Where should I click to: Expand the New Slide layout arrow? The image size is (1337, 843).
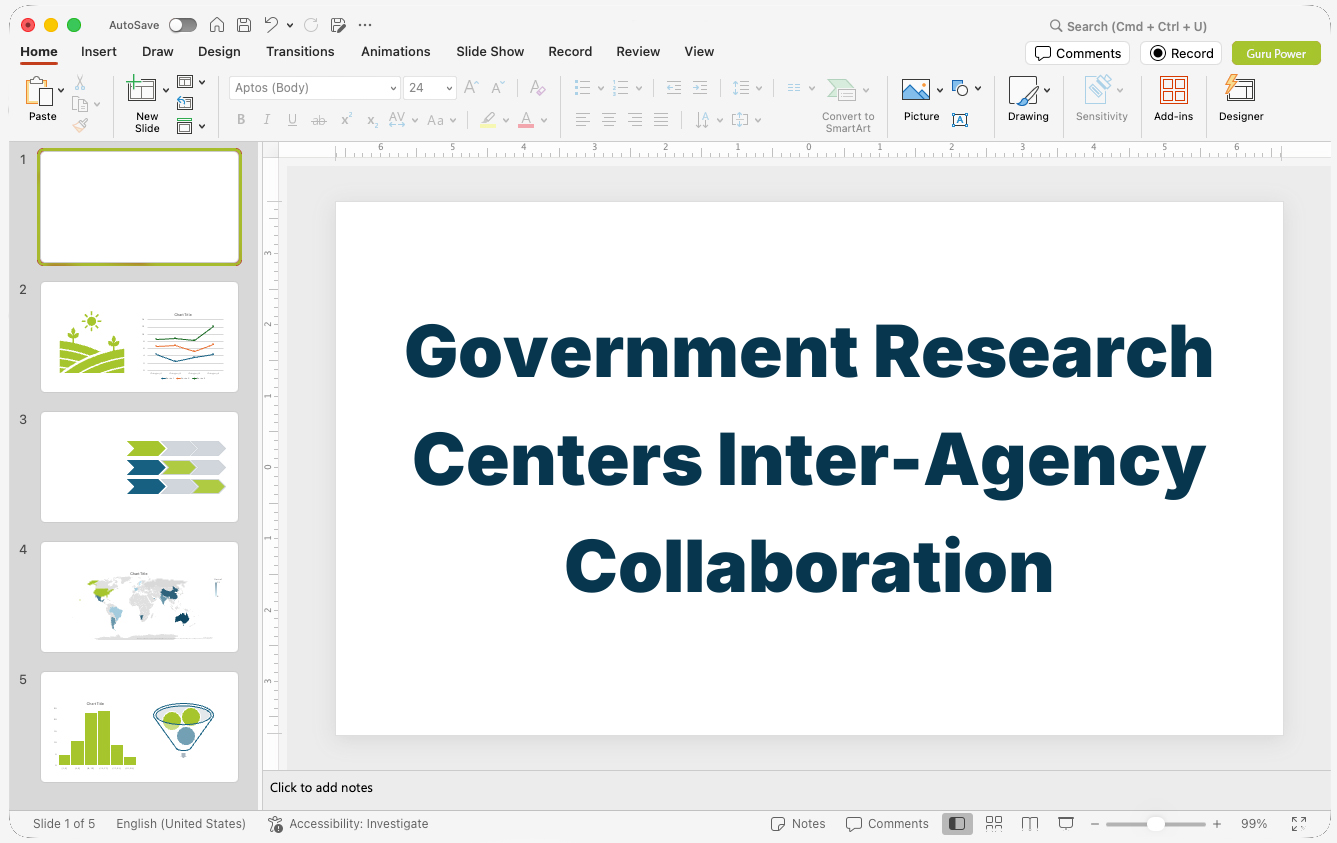tap(166, 91)
